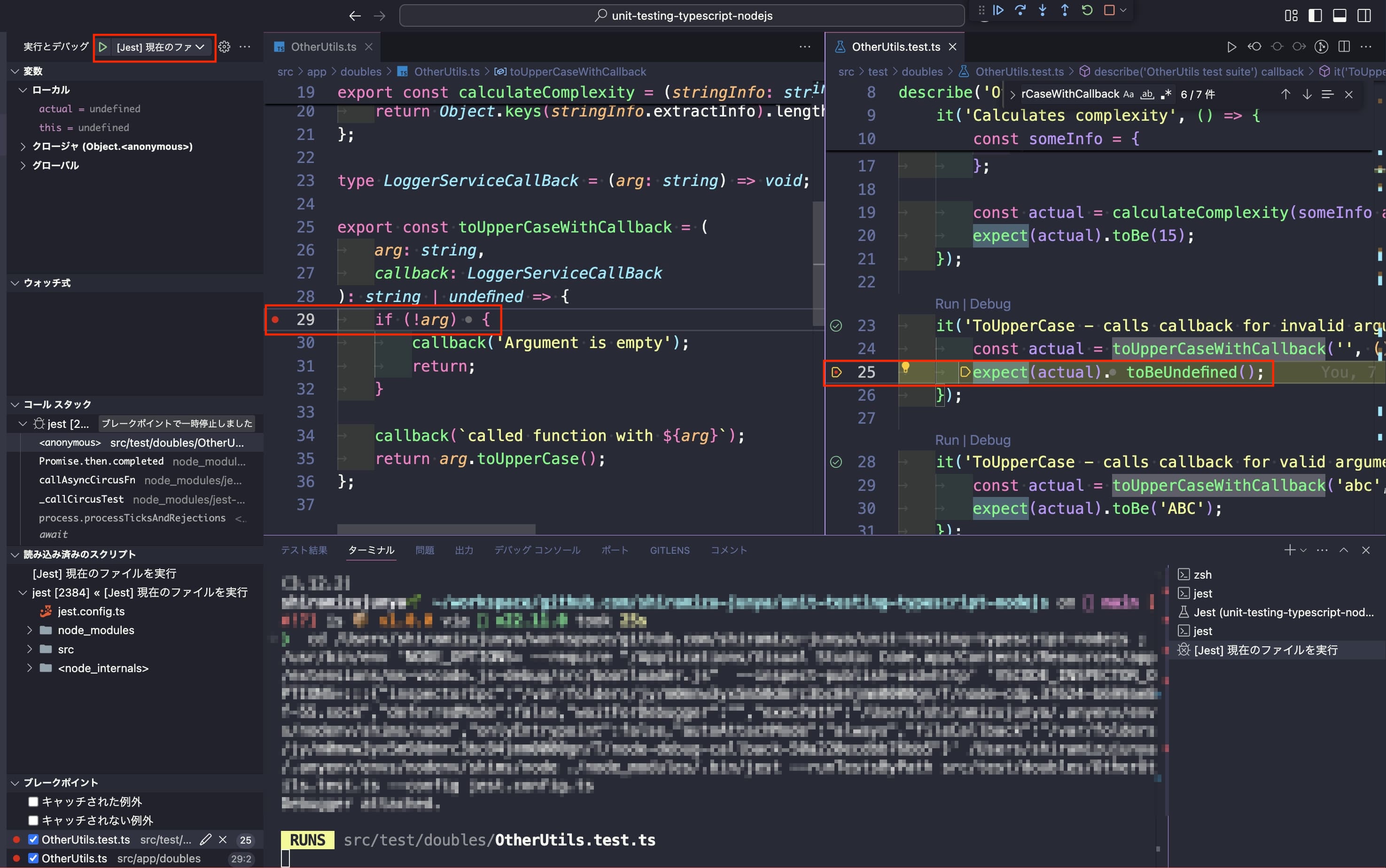Click the Step Out debug icon
Viewport: 1386px width, 868px height.
tap(1065, 10)
